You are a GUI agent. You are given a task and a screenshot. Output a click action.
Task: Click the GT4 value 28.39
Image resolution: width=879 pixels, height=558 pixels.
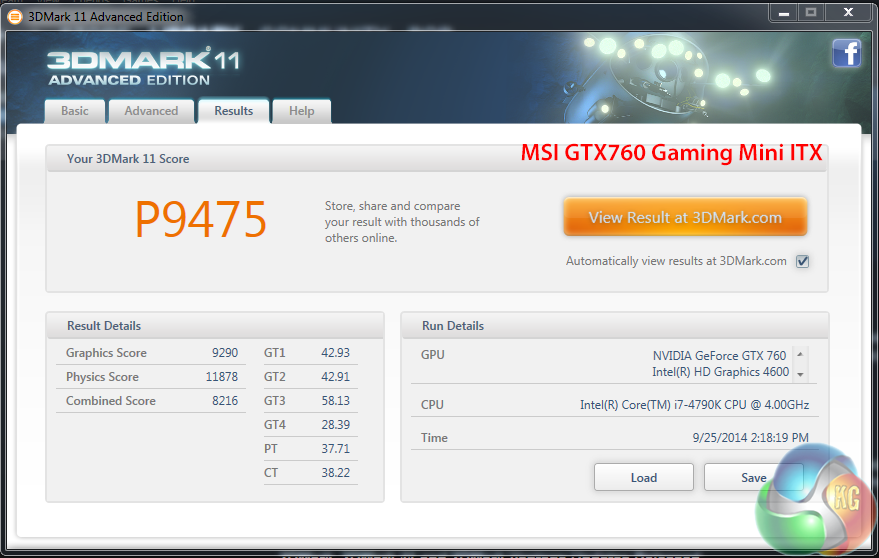tap(335, 425)
